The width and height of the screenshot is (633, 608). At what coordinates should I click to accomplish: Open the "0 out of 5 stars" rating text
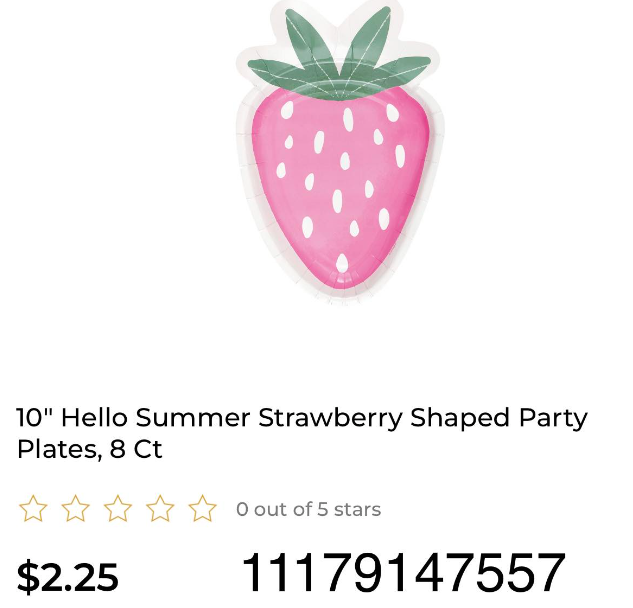[x=308, y=509]
